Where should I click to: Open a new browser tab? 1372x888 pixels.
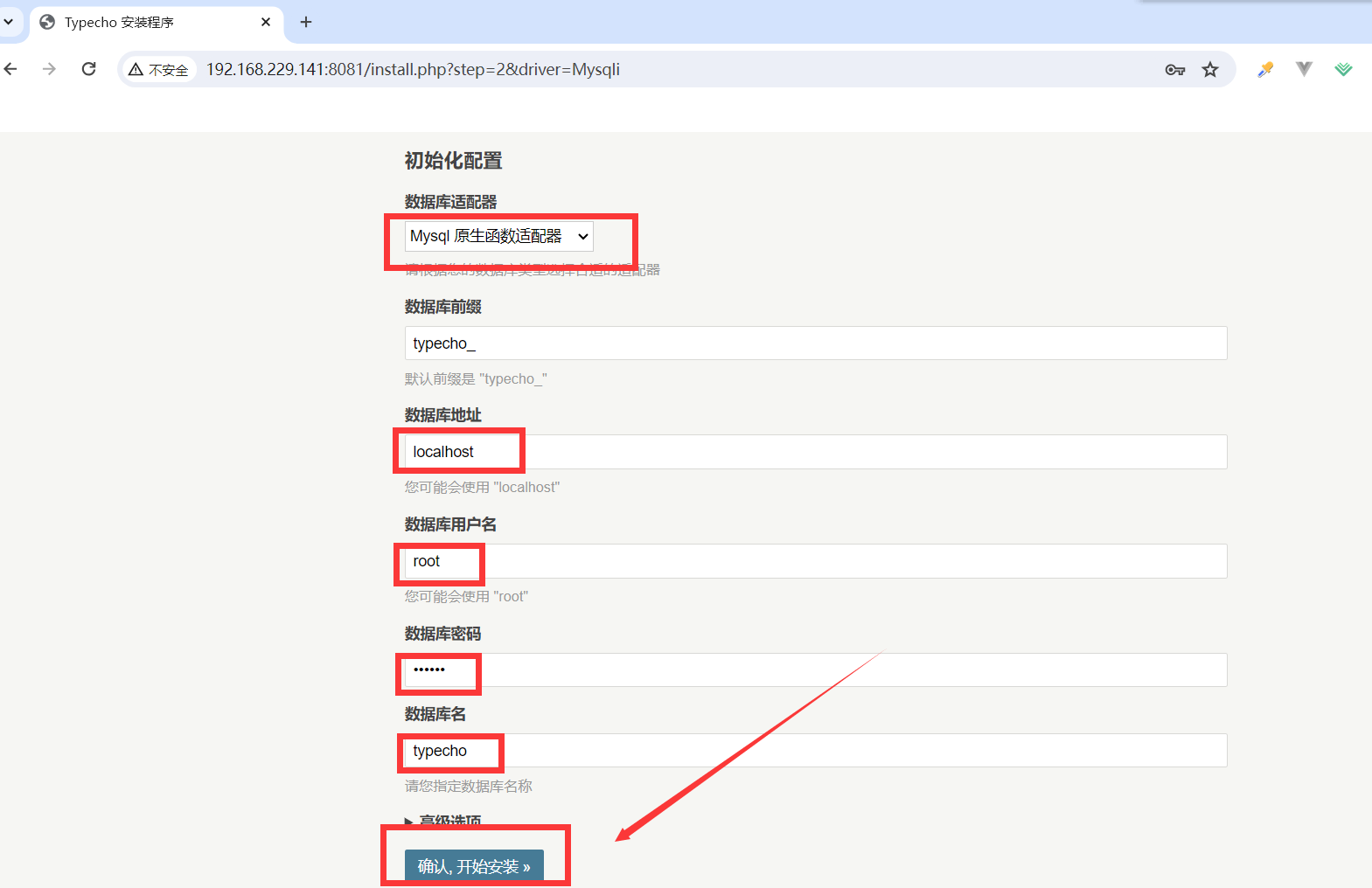pos(306,22)
